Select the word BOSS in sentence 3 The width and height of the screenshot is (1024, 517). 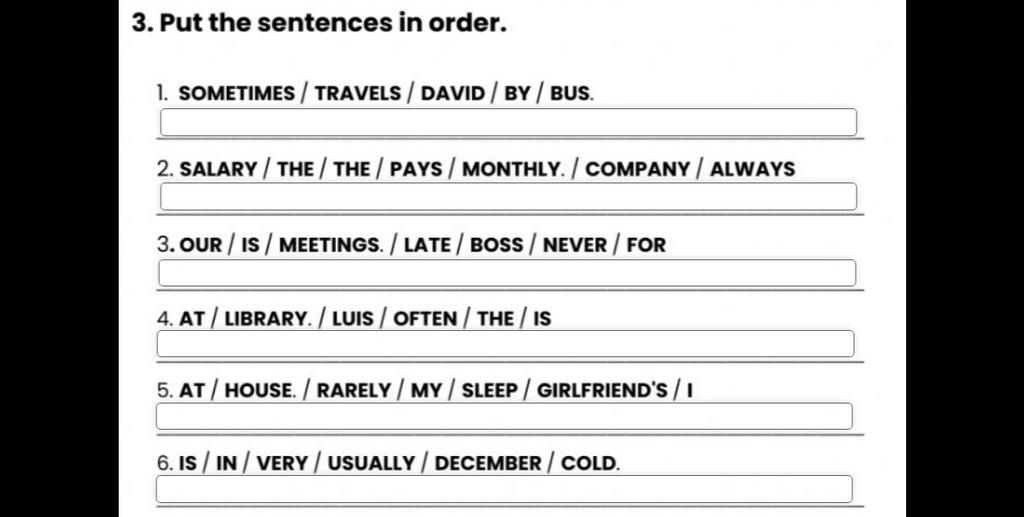(x=496, y=245)
